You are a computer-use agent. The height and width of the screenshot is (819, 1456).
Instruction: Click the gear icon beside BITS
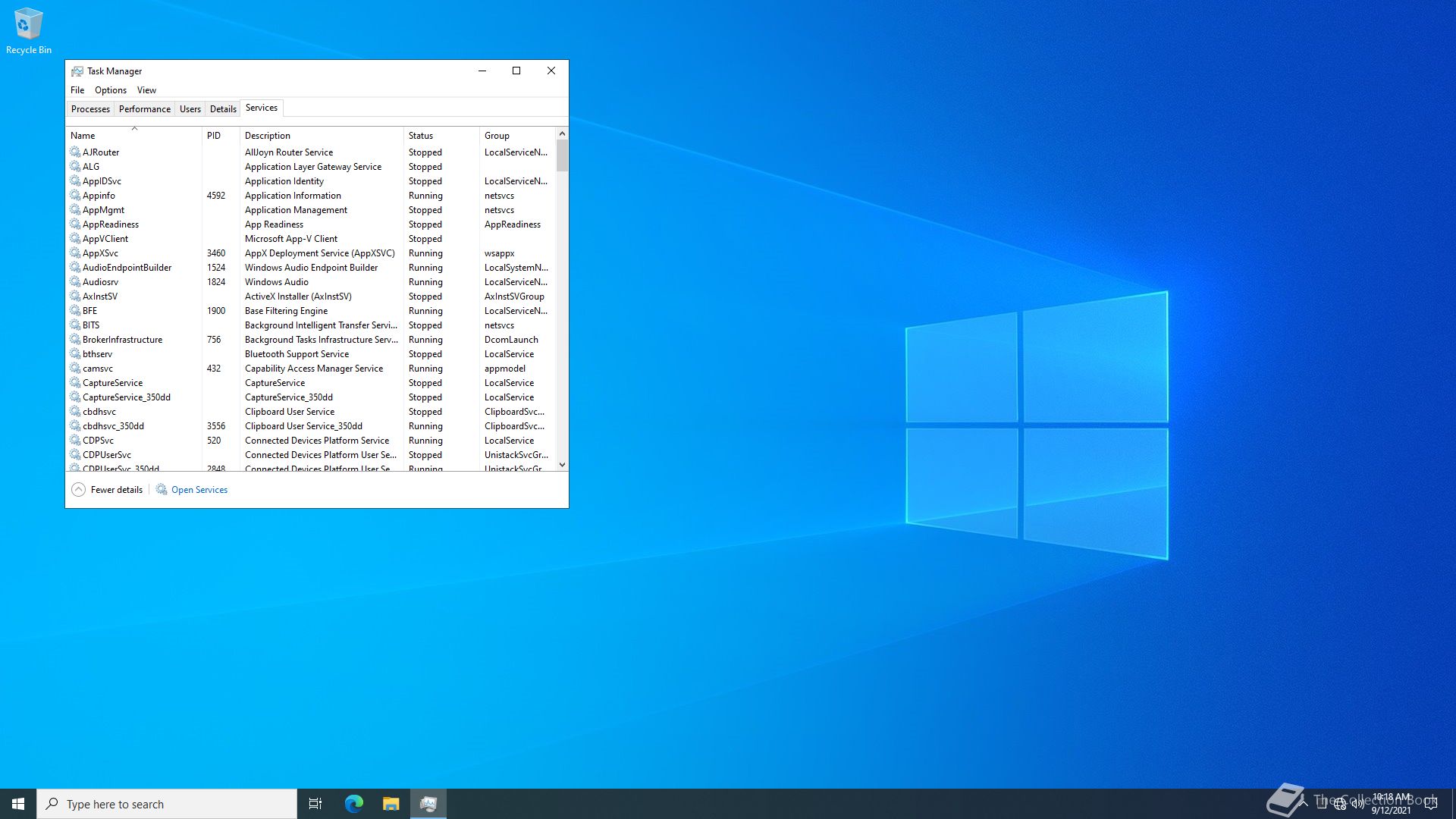point(75,325)
